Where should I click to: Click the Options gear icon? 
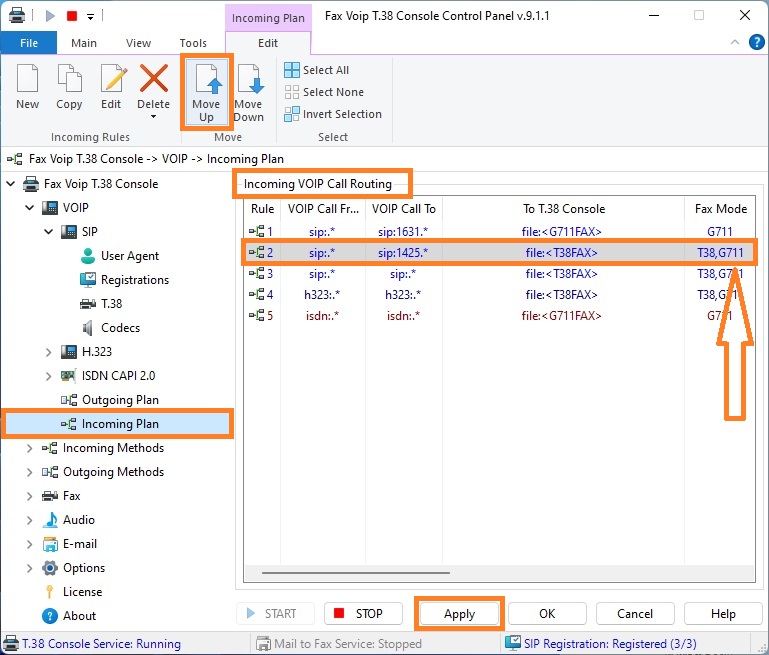click(50, 568)
